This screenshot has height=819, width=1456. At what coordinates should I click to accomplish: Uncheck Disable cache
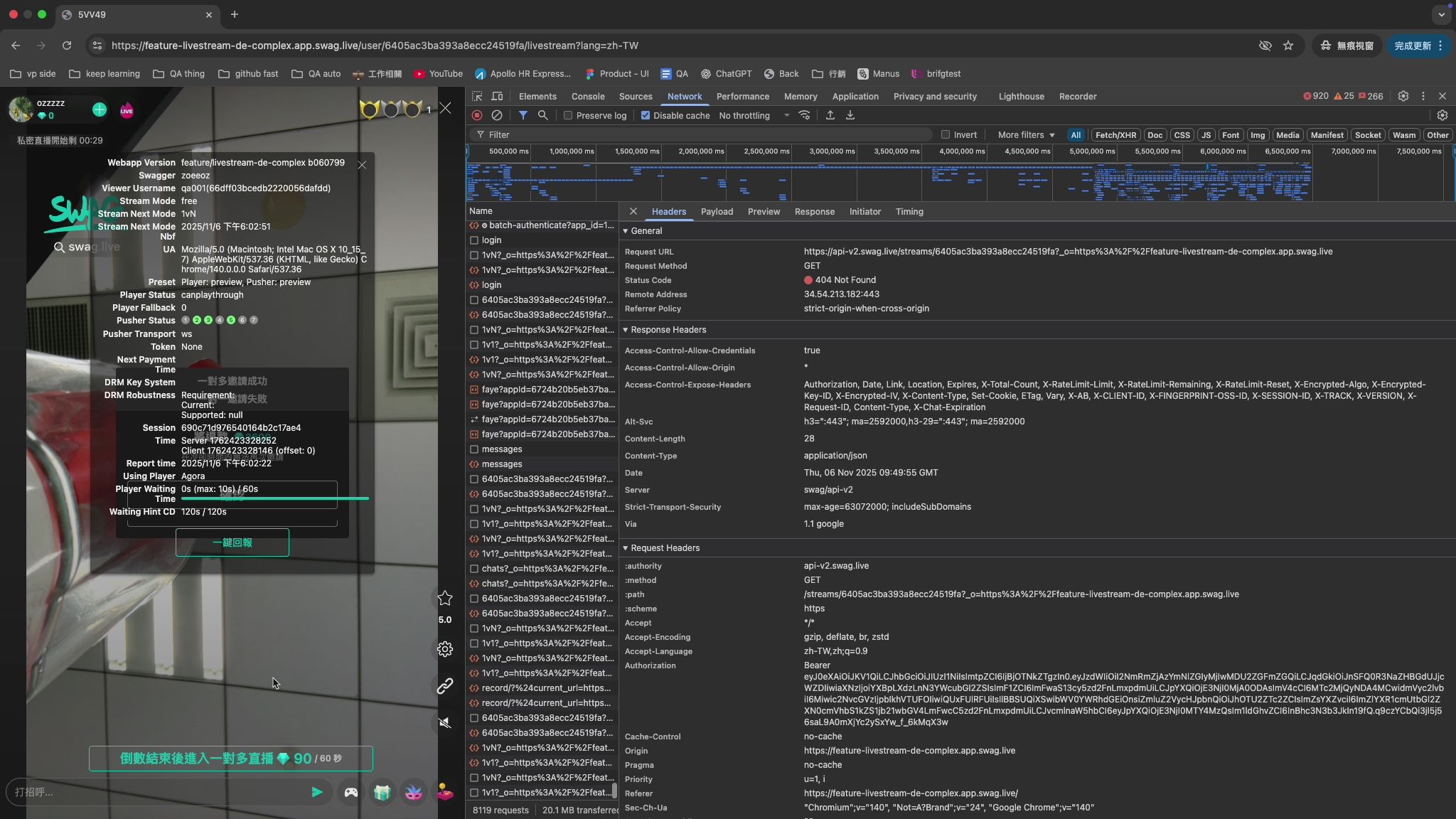tap(646, 115)
